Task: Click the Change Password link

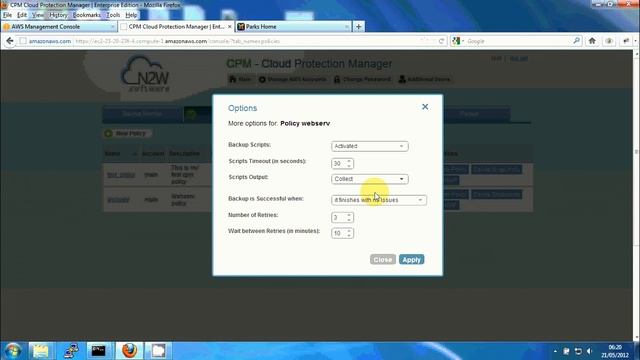Action: (x=362, y=79)
